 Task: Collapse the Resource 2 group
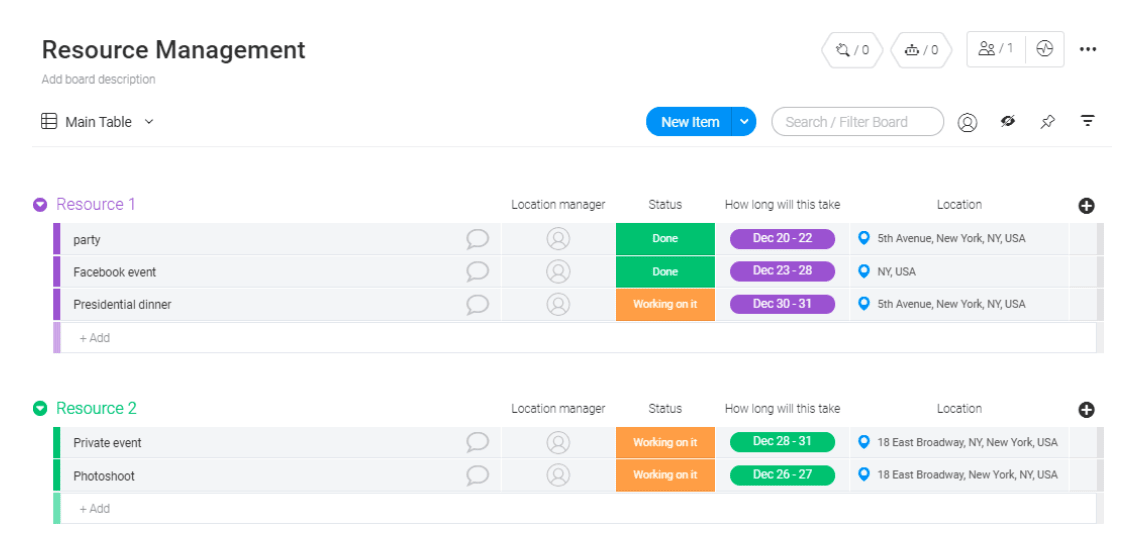(x=40, y=409)
